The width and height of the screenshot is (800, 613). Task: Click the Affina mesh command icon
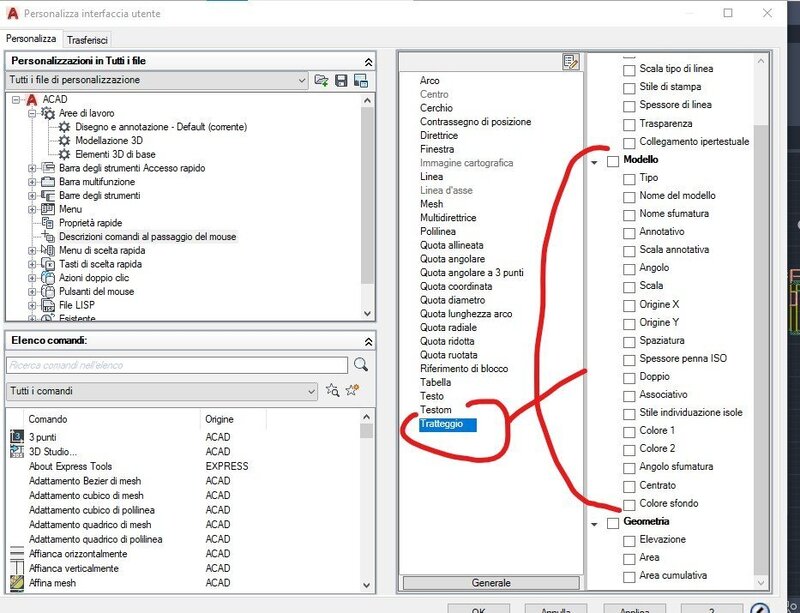17,582
